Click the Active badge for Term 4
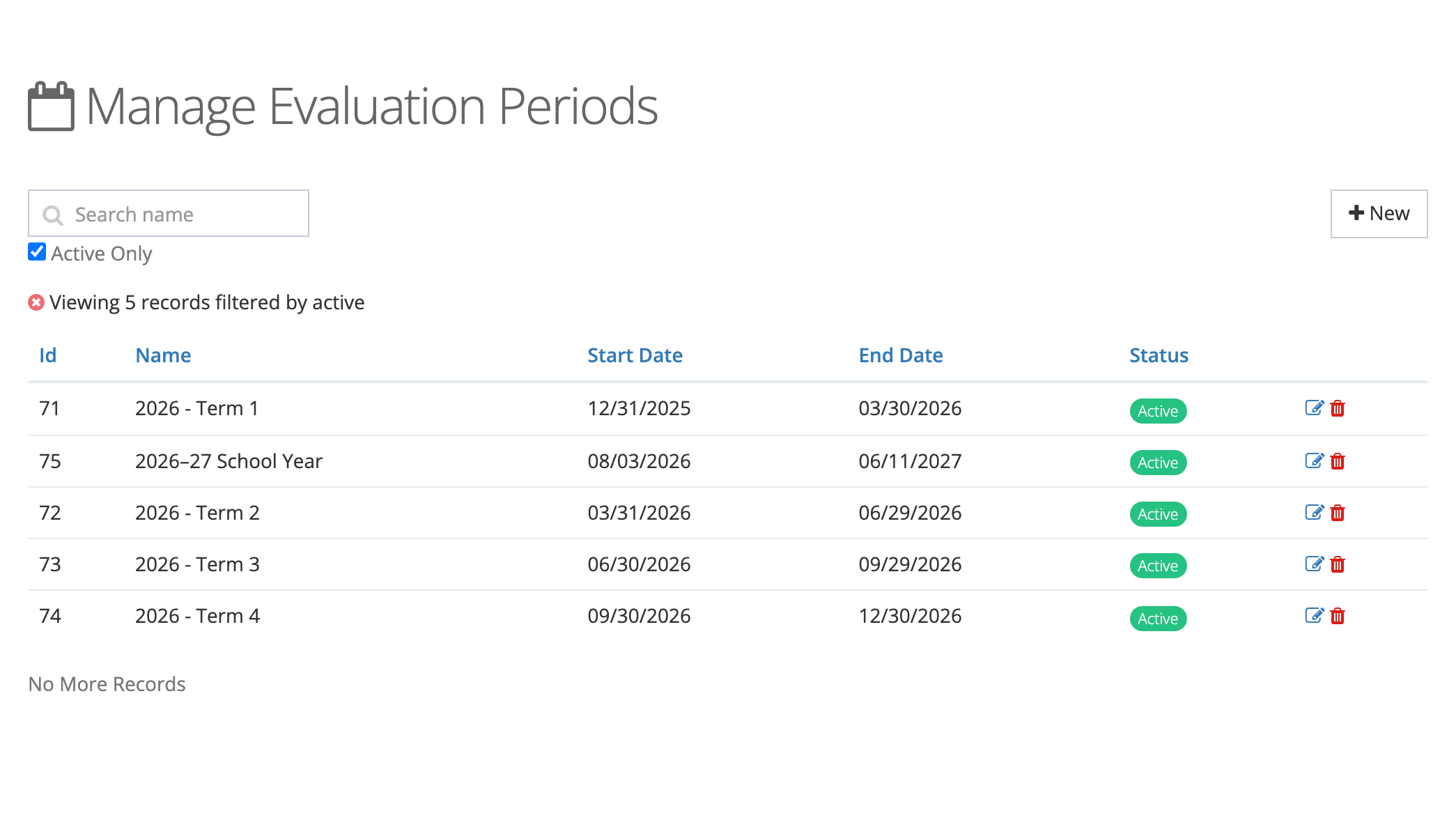The width and height of the screenshot is (1456, 836). (x=1158, y=619)
